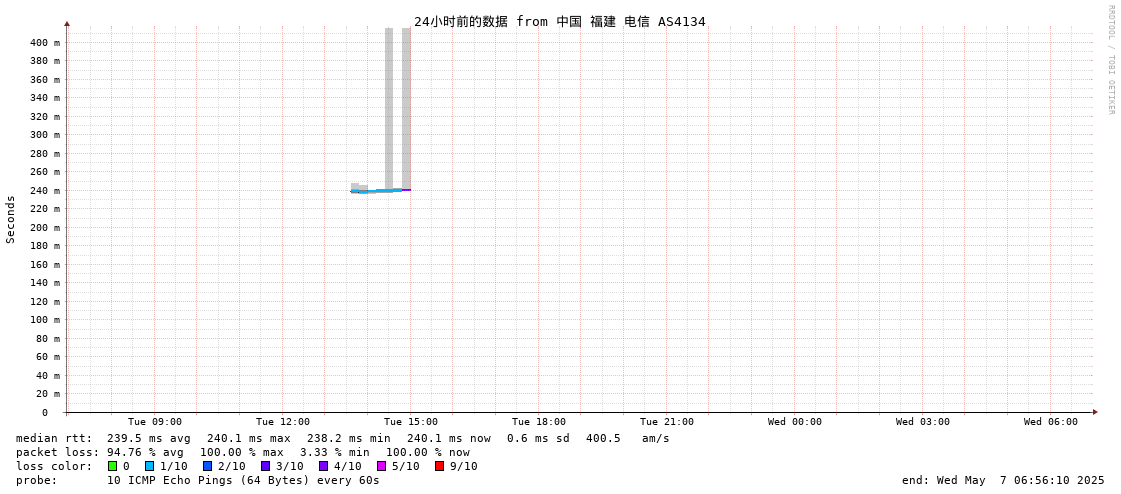
Task: Click the light blue 1/10 loss swatch
Action: [x=149, y=466]
